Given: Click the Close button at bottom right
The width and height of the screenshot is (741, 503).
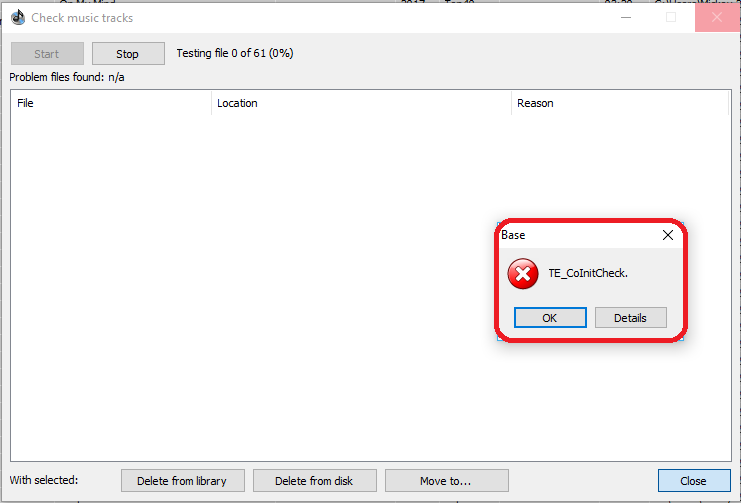Looking at the screenshot, I should pyautogui.click(x=694, y=481).
